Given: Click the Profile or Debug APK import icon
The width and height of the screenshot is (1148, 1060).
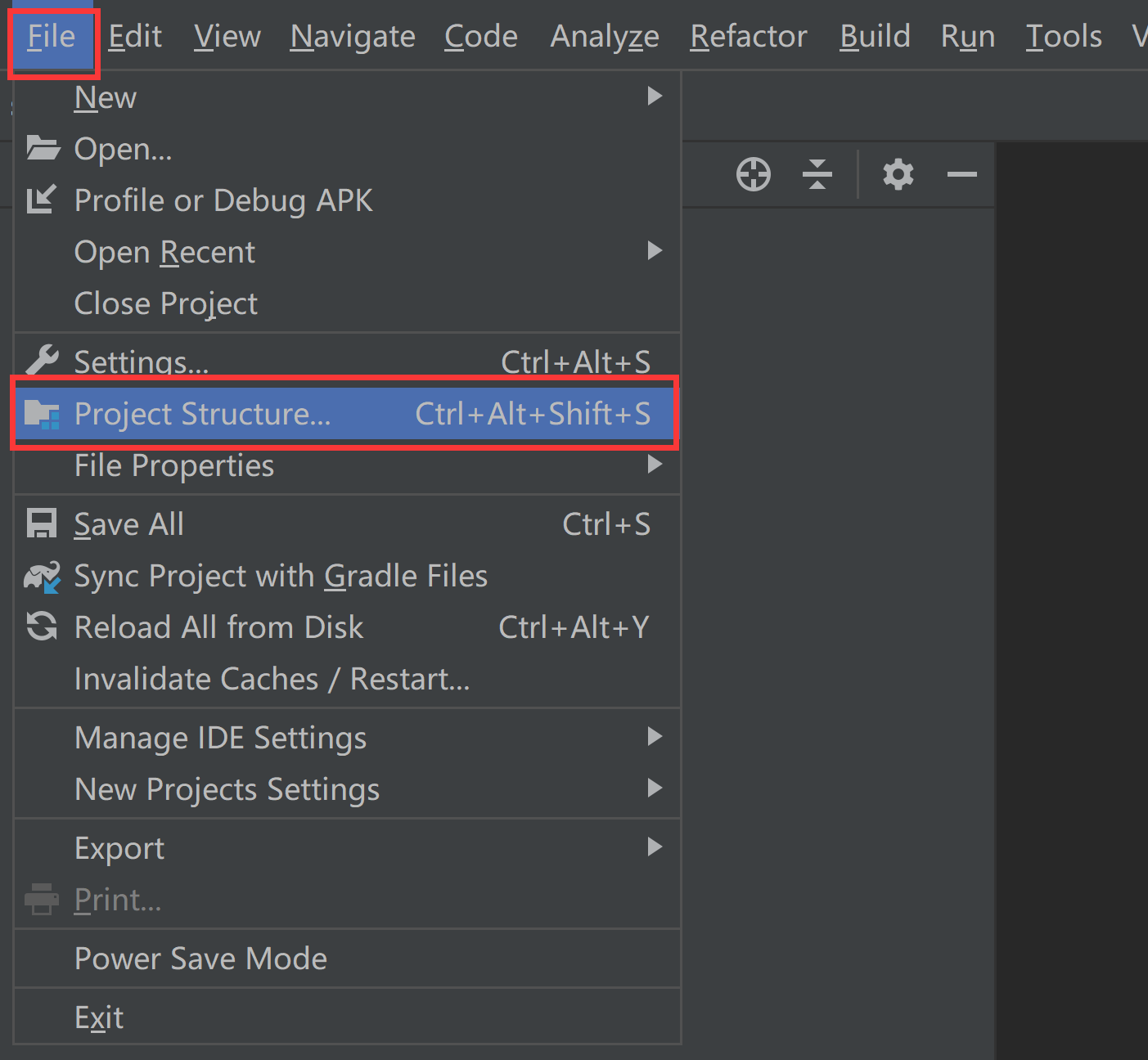Looking at the screenshot, I should point(42,200).
